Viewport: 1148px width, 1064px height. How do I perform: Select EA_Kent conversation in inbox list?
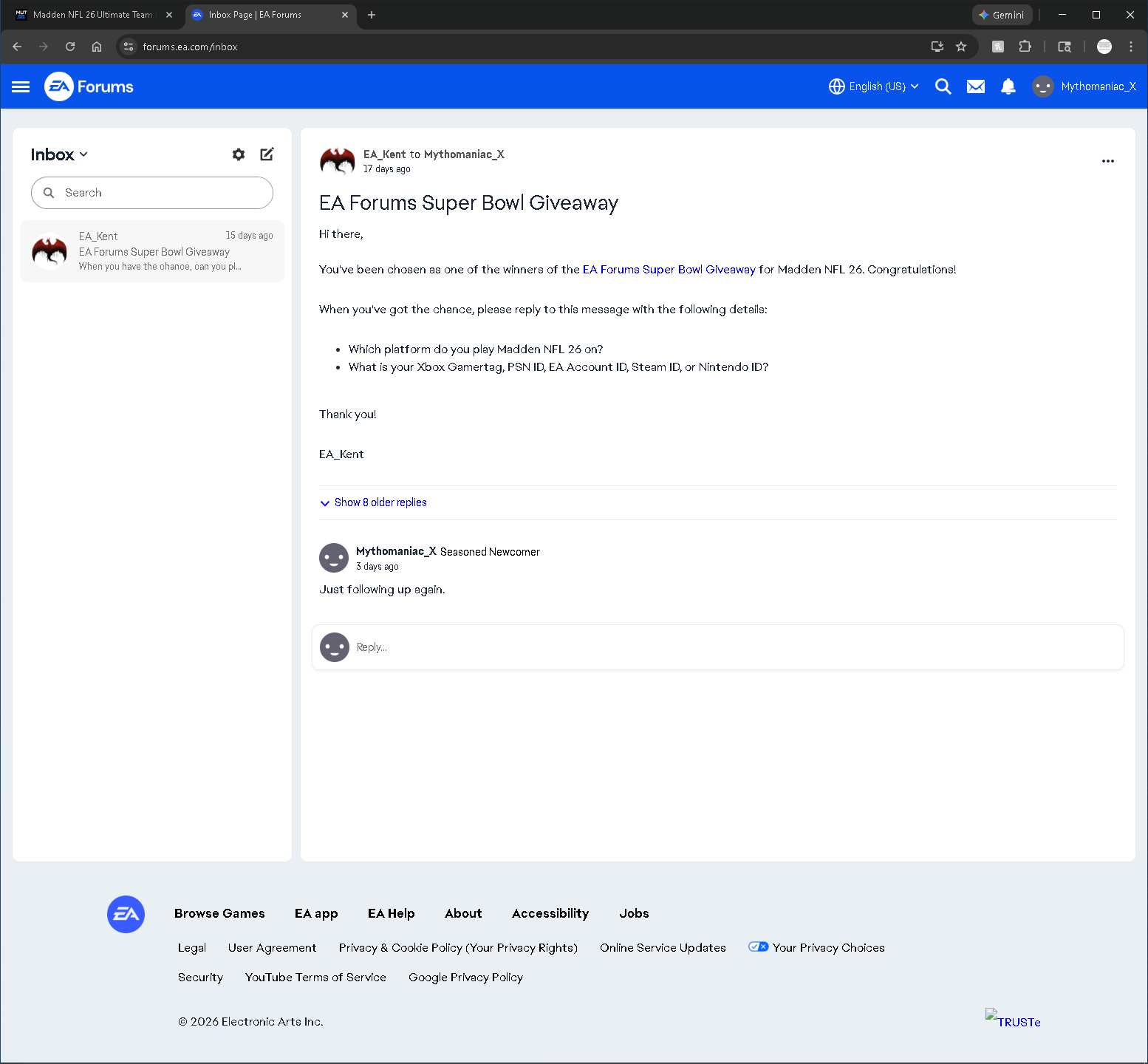[x=152, y=251]
